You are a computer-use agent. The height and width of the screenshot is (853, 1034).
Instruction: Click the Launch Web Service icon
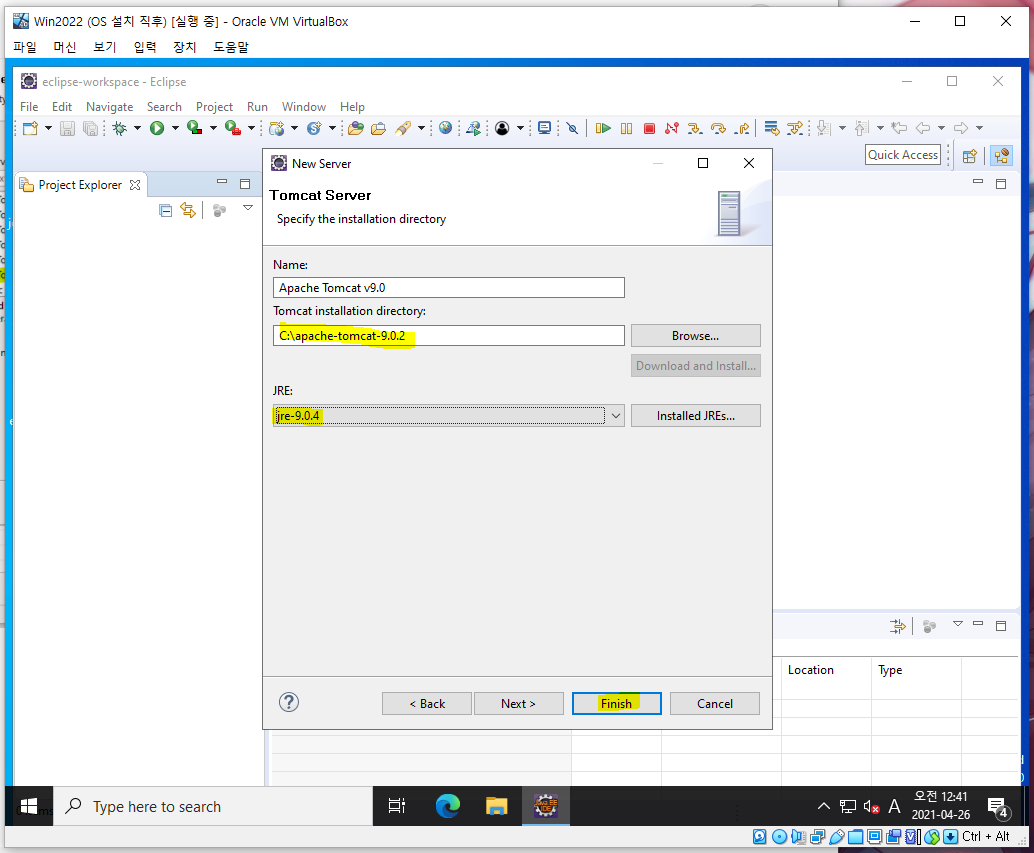pos(473,128)
